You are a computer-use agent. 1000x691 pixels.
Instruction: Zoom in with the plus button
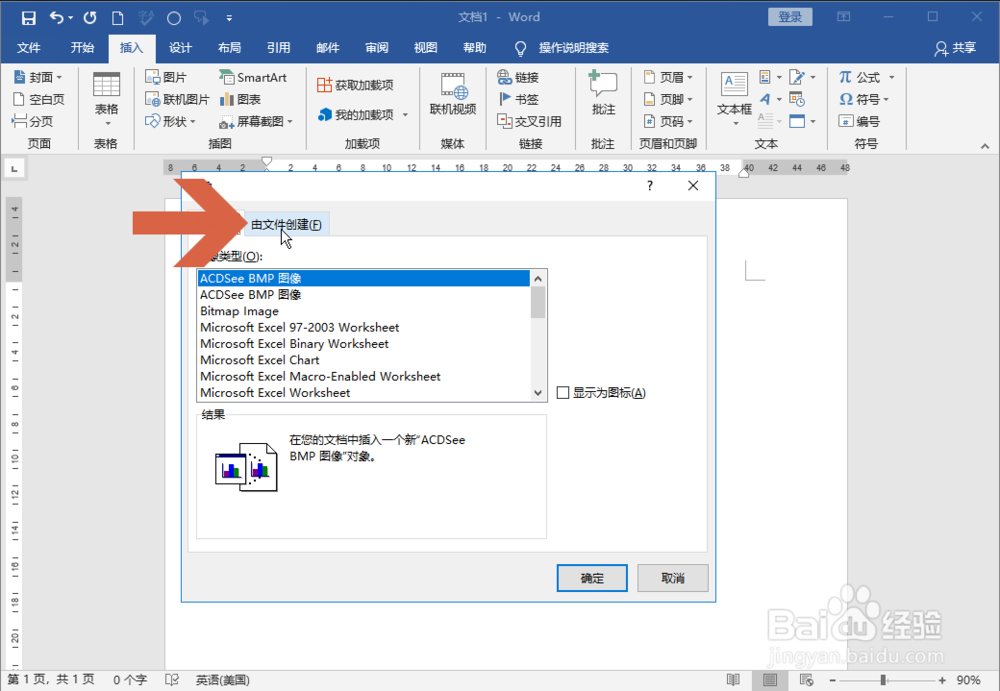(942, 680)
